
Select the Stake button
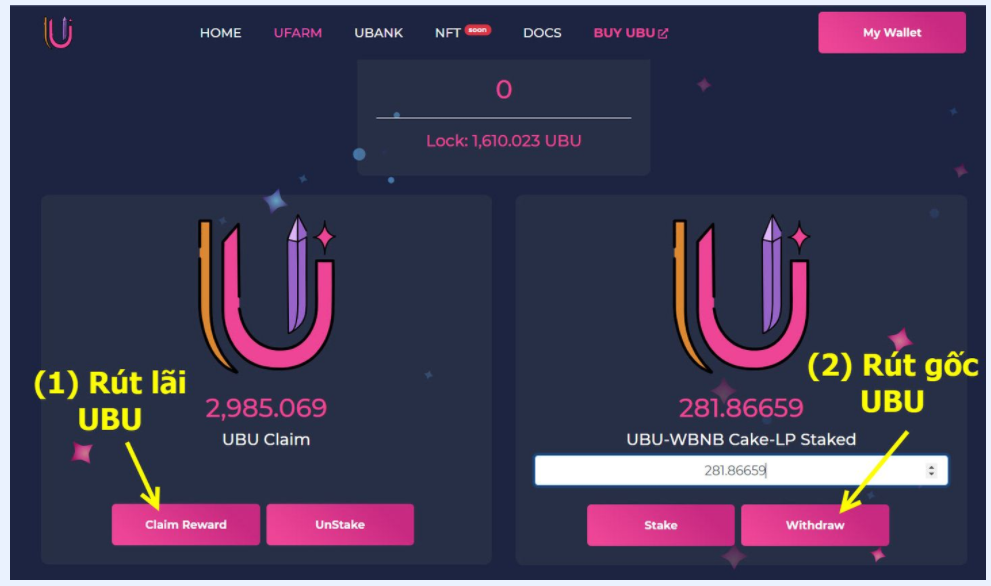coord(660,525)
